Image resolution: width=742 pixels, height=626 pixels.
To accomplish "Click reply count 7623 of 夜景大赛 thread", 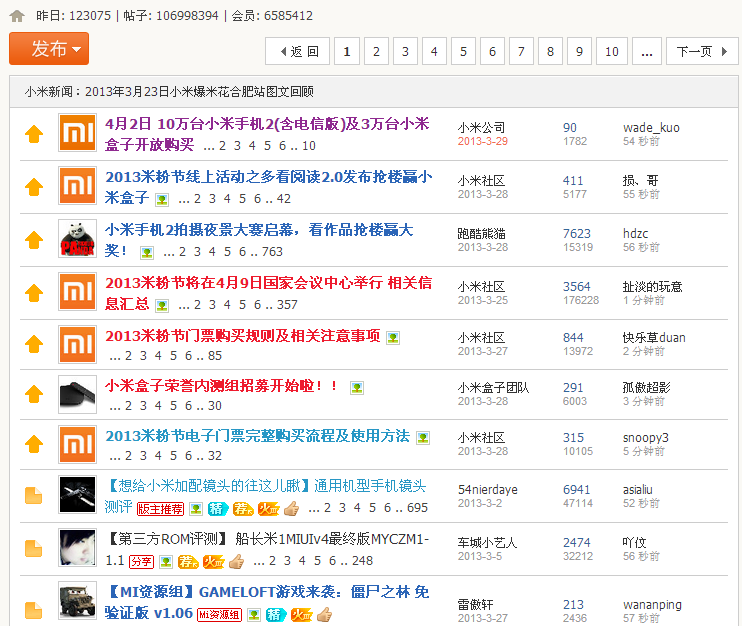I will coord(576,234).
